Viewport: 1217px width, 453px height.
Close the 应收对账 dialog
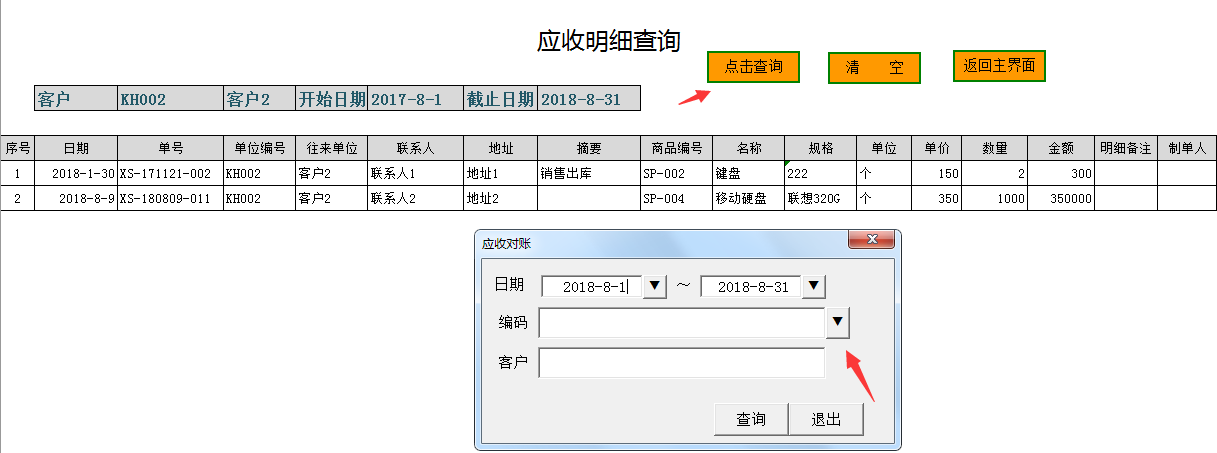coord(870,240)
